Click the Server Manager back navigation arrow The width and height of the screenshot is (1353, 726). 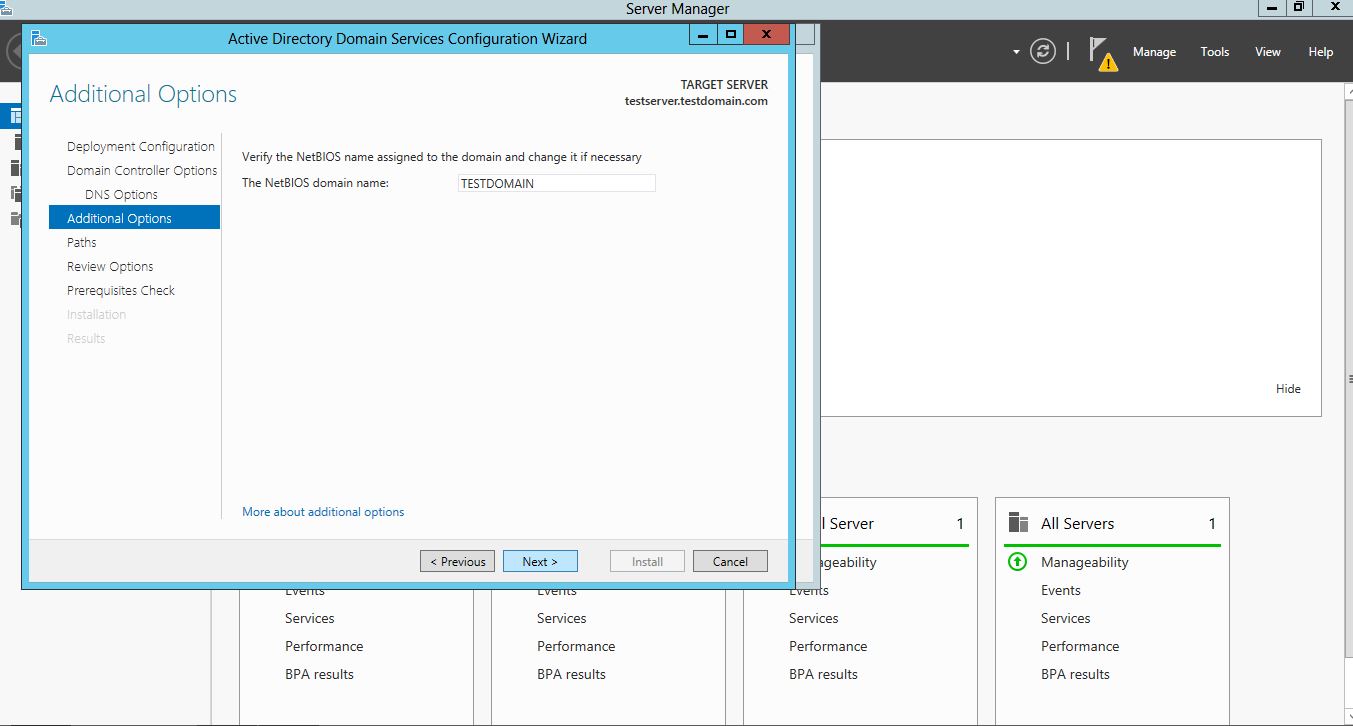[12, 52]
